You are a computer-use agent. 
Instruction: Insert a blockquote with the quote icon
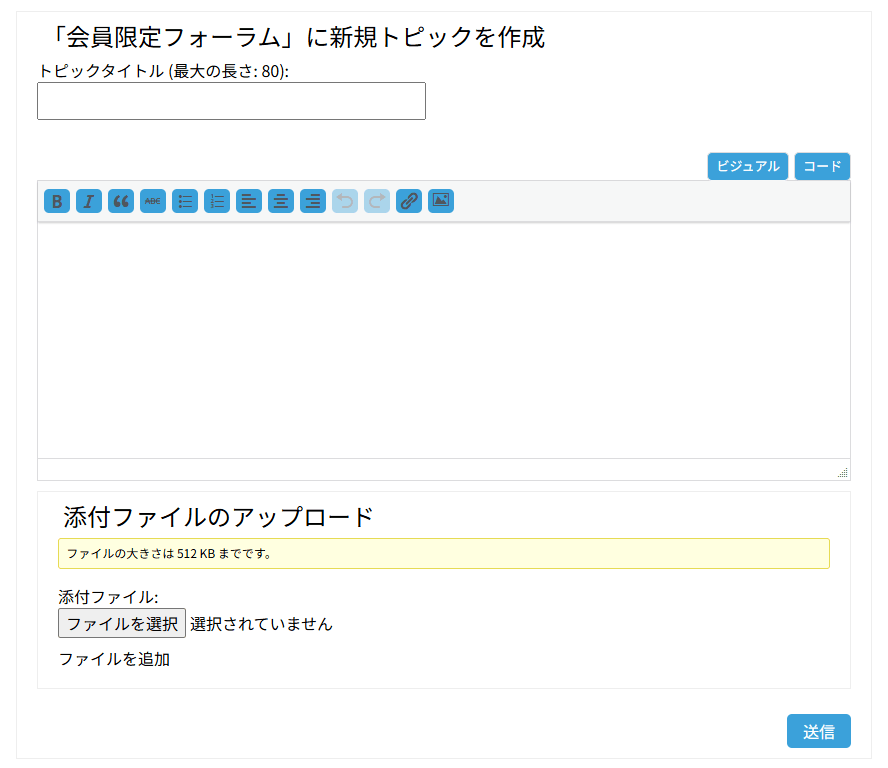pyautogui.click(x=121, y=201)
